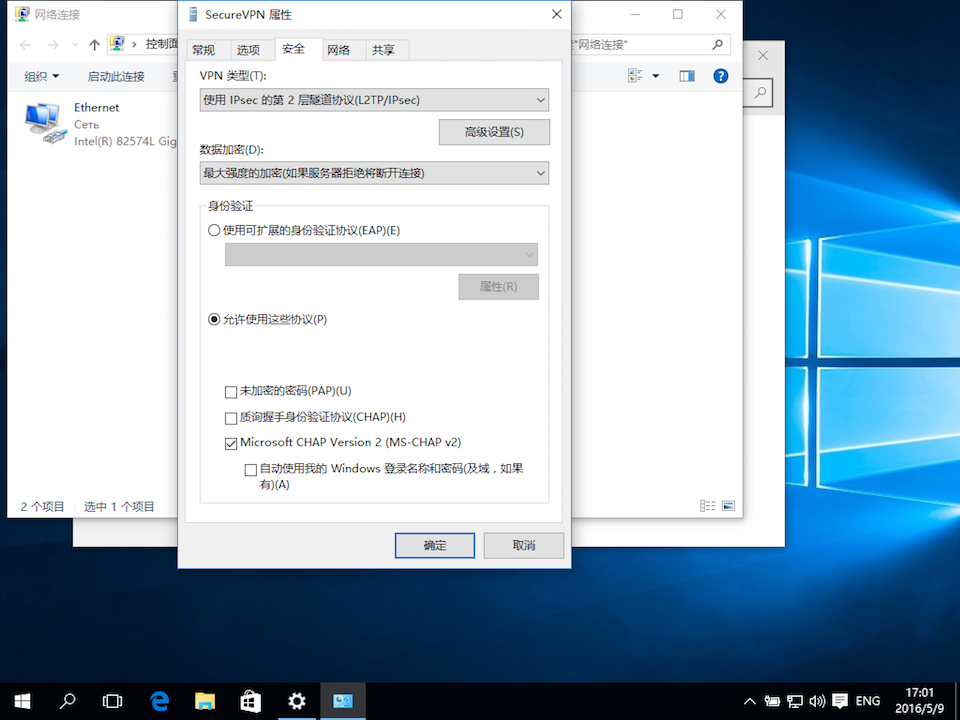
Task: Click the 取消 button
Action: point(523,546)
